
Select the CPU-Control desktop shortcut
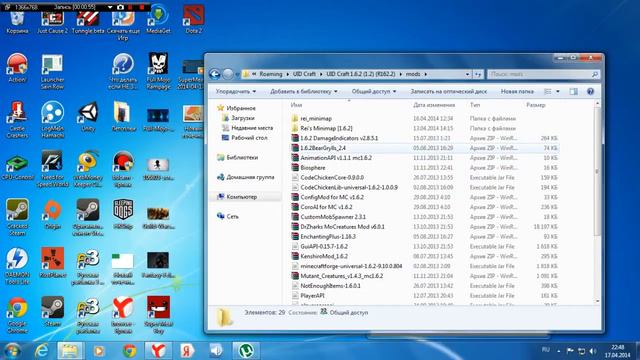[x=17, y=168]
